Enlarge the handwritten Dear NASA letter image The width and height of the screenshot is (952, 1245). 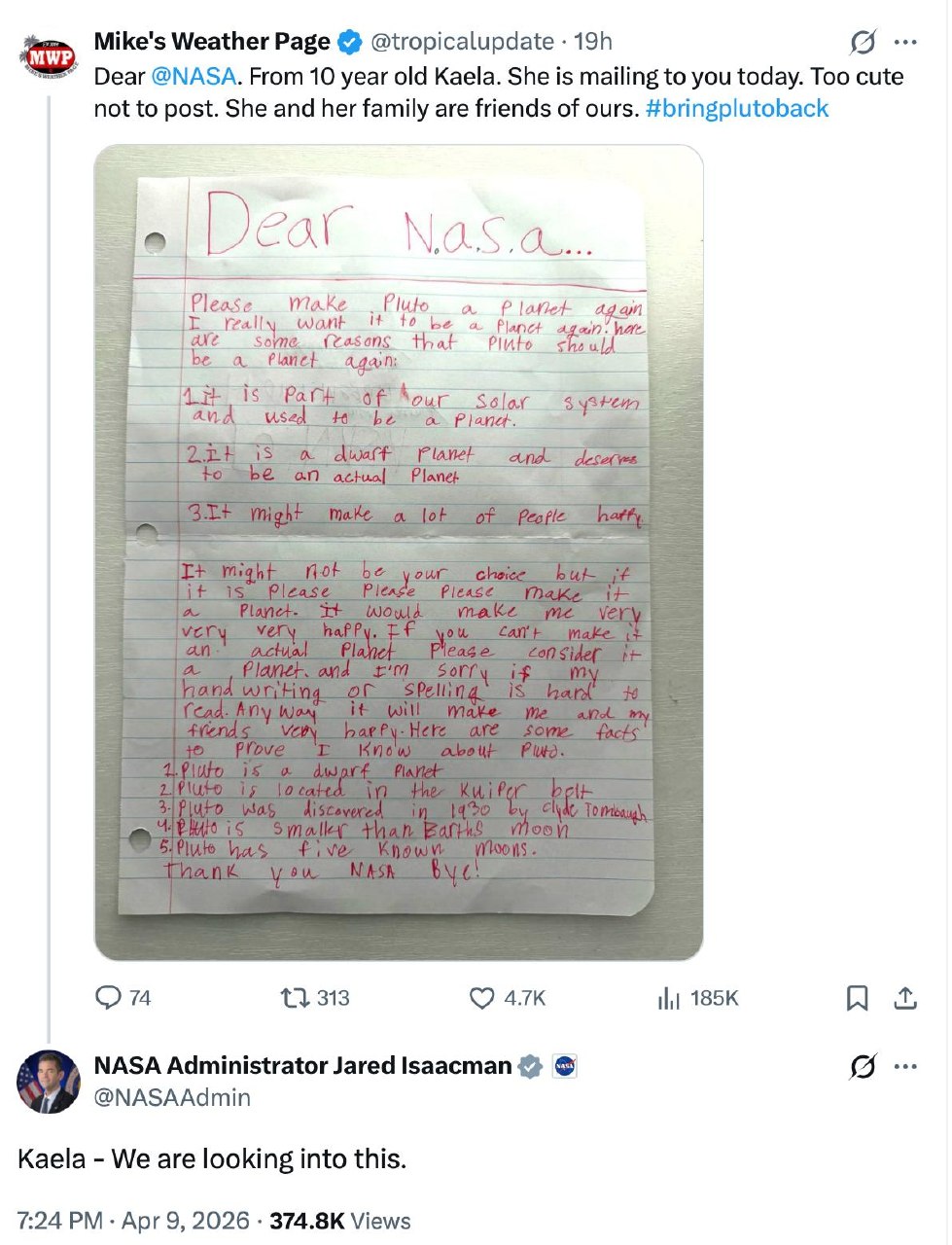click(x=399, y=552)
